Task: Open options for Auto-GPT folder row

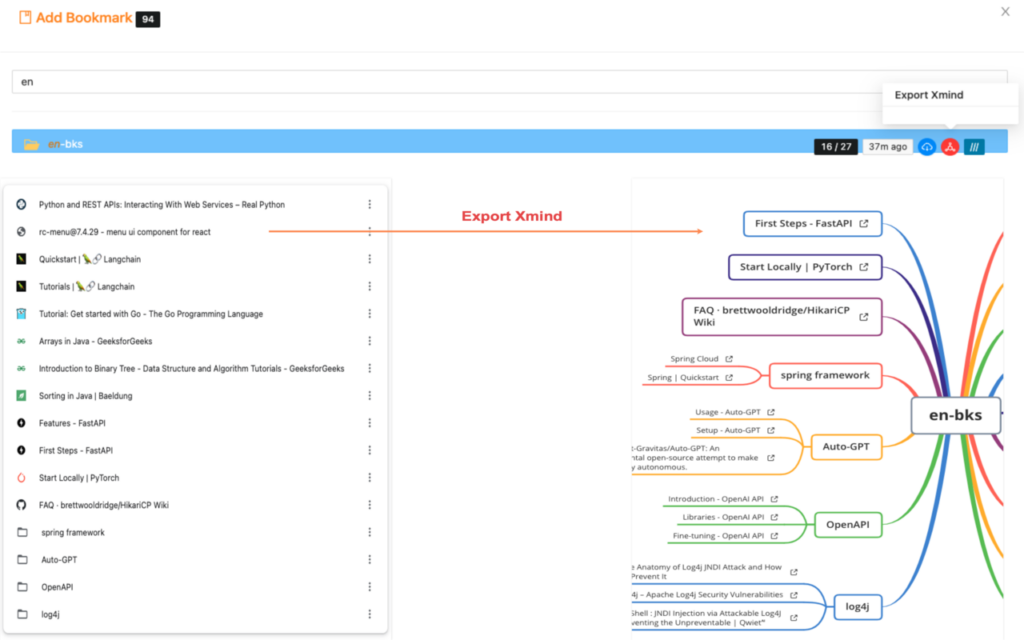Action: click(x=370, y=560)
